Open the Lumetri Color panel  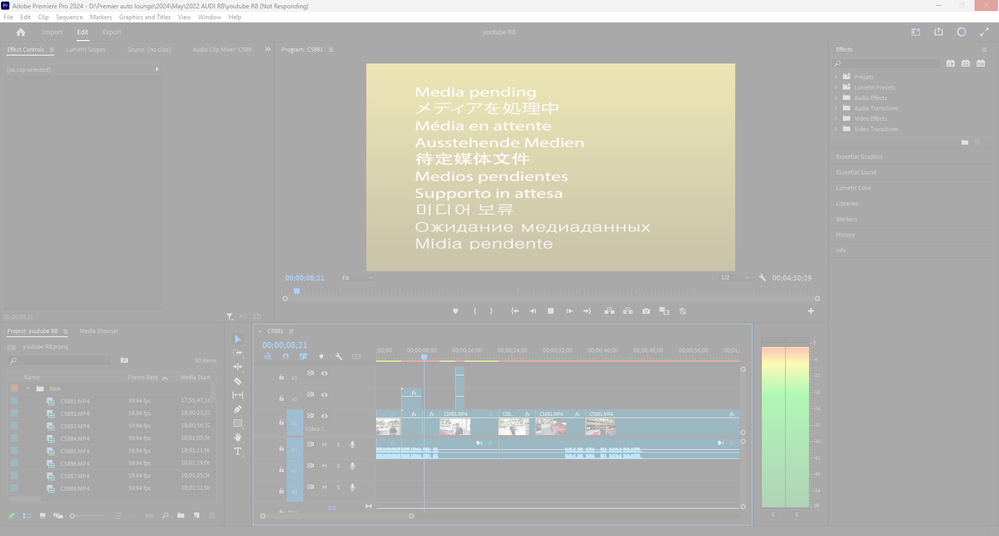pos(853,187)
